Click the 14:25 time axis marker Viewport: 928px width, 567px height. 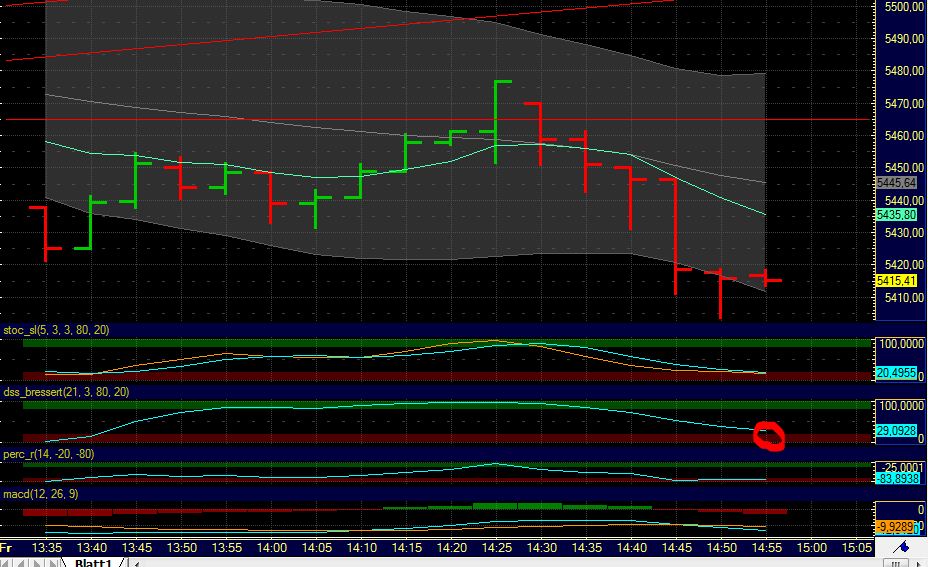[x=497, y=548]
